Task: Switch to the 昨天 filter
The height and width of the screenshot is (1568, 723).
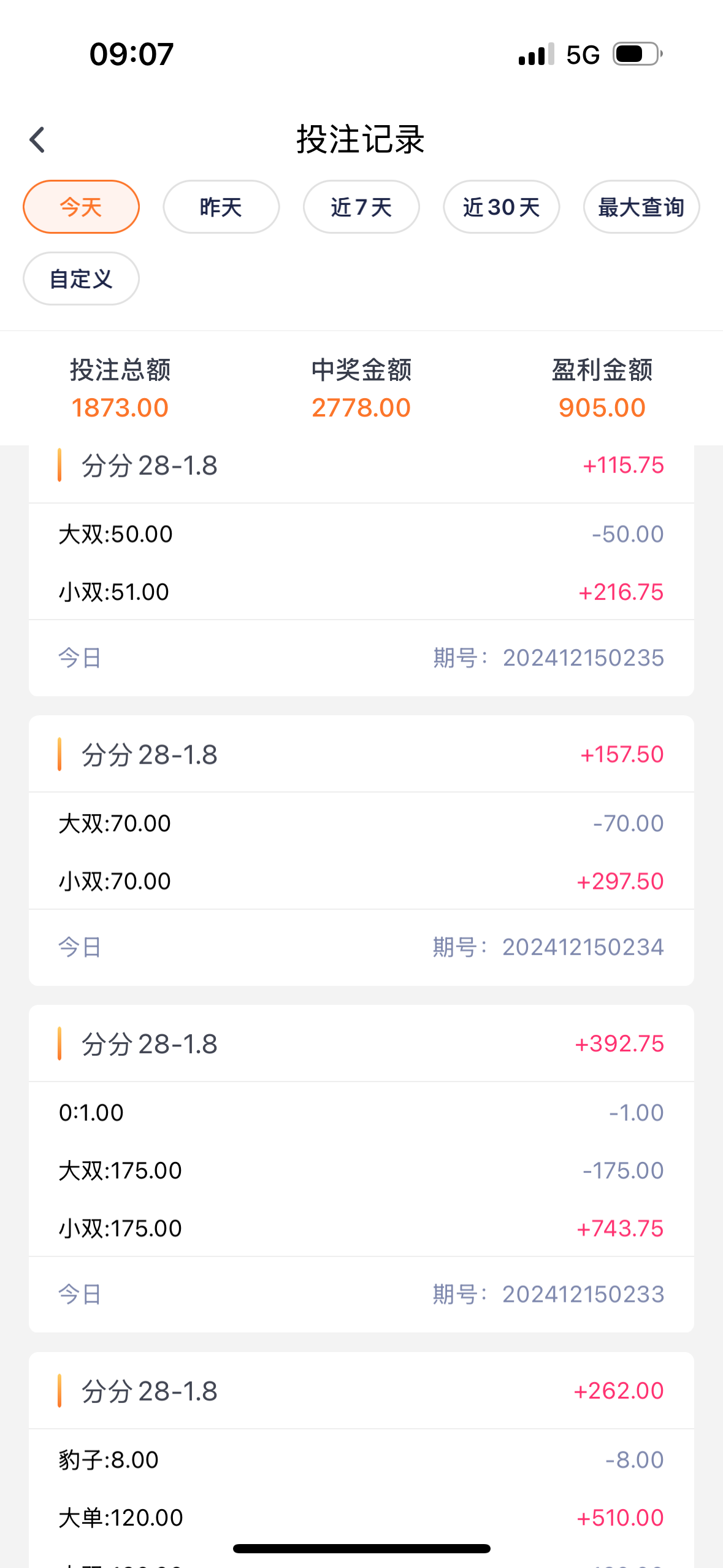Action: [221, 207]
